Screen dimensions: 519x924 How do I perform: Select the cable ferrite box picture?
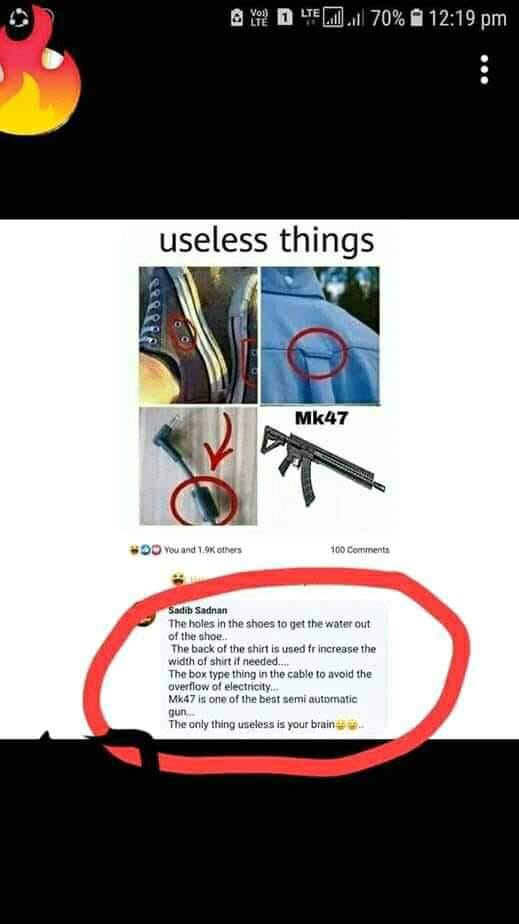198,466
